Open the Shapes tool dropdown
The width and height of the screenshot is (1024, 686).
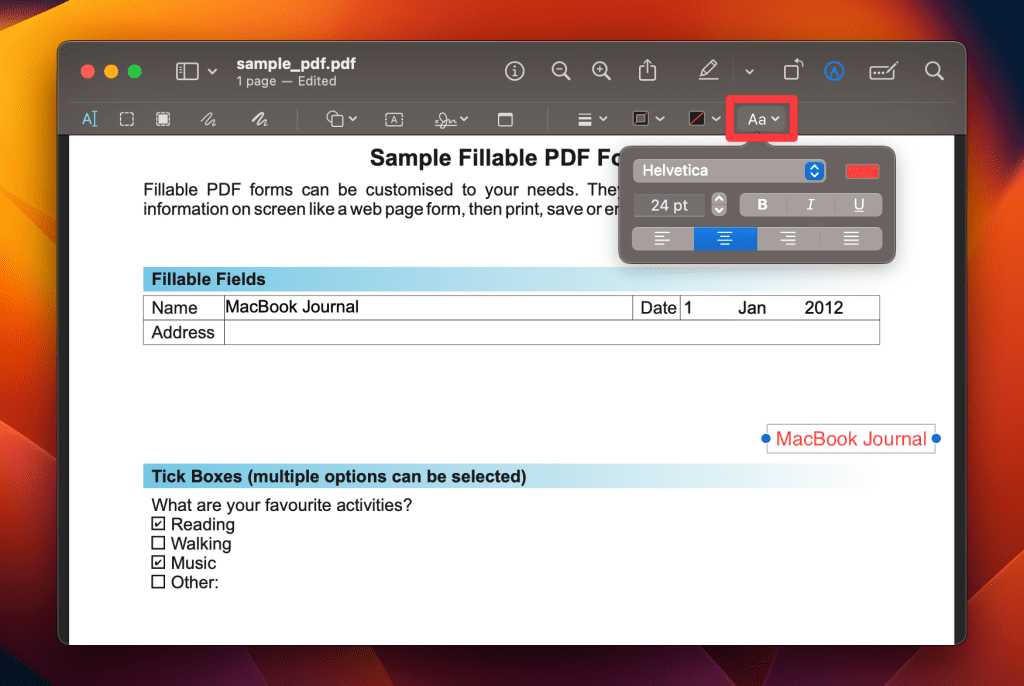point(341,119)
